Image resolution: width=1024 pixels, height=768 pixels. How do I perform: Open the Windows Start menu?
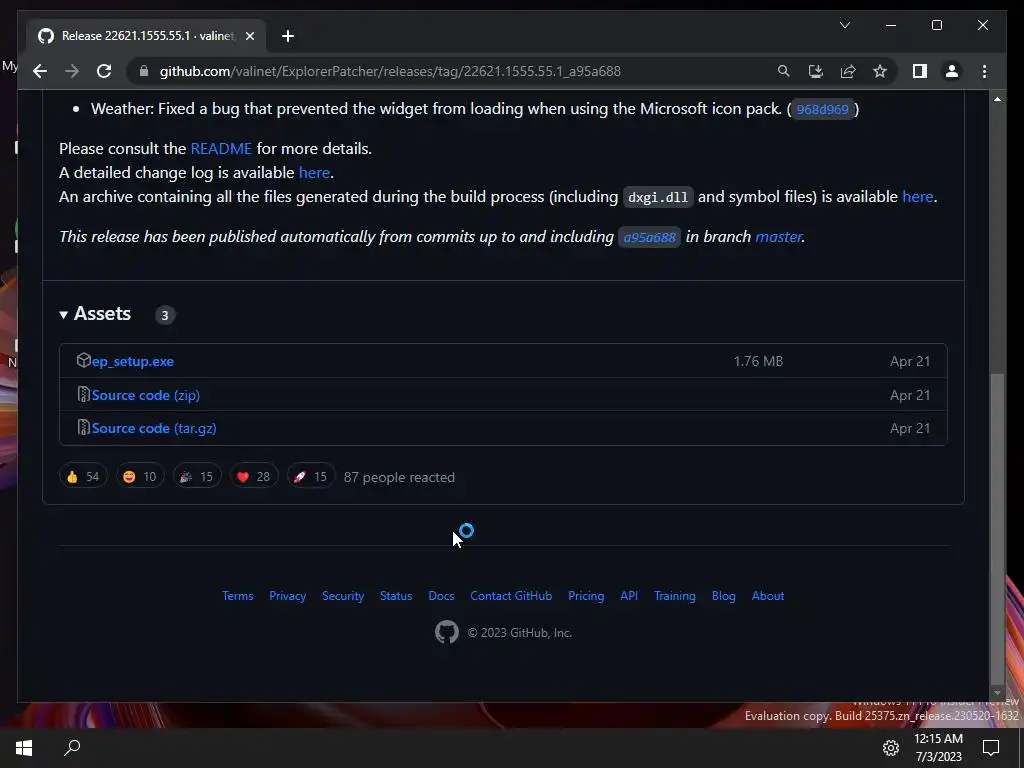coord(24,748)
